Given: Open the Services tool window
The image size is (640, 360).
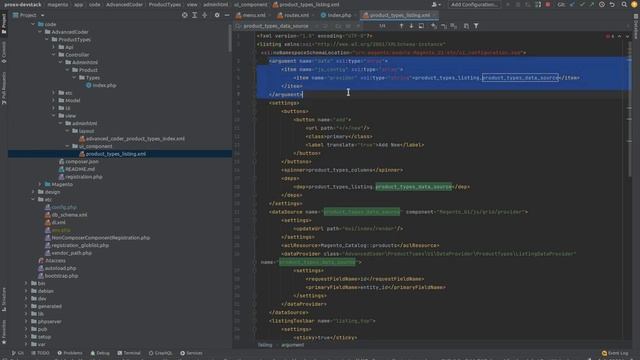Looking at the screenshot, I should 191,353.
